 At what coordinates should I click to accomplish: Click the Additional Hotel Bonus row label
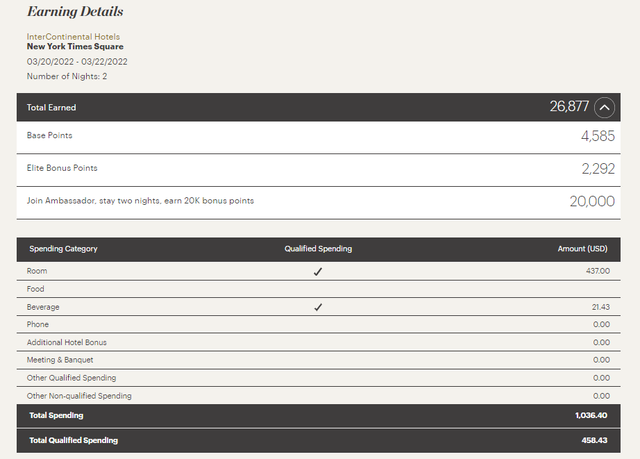point(68,342)
